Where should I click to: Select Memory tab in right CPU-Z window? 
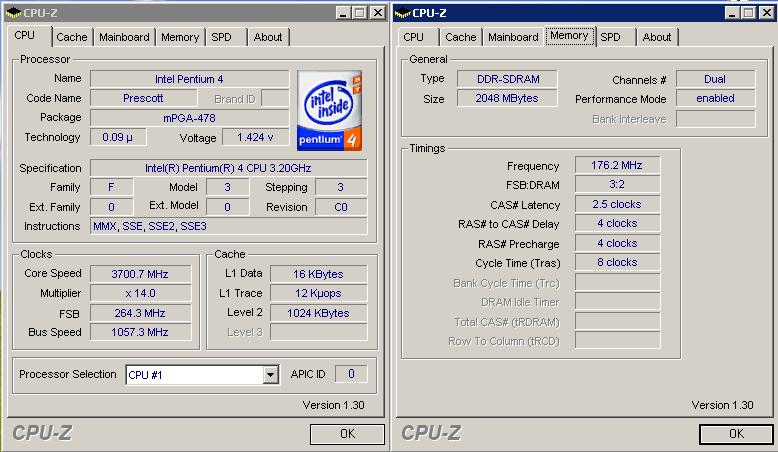coord(569,36)
